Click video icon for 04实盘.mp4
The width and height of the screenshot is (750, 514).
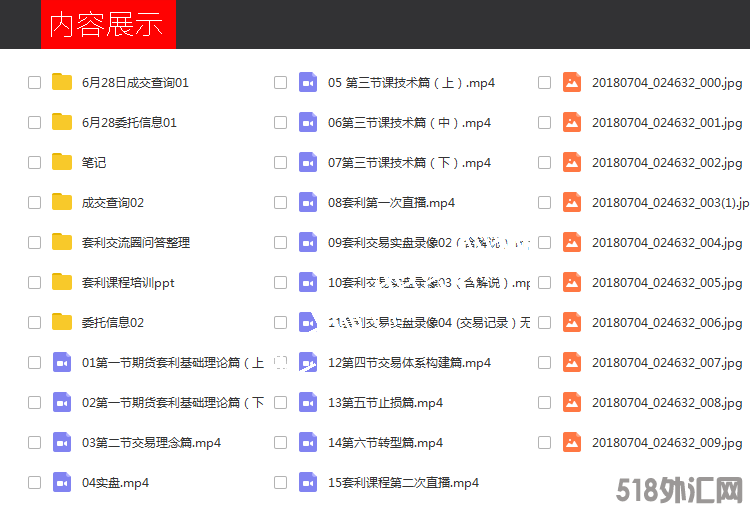click(62, 482)
